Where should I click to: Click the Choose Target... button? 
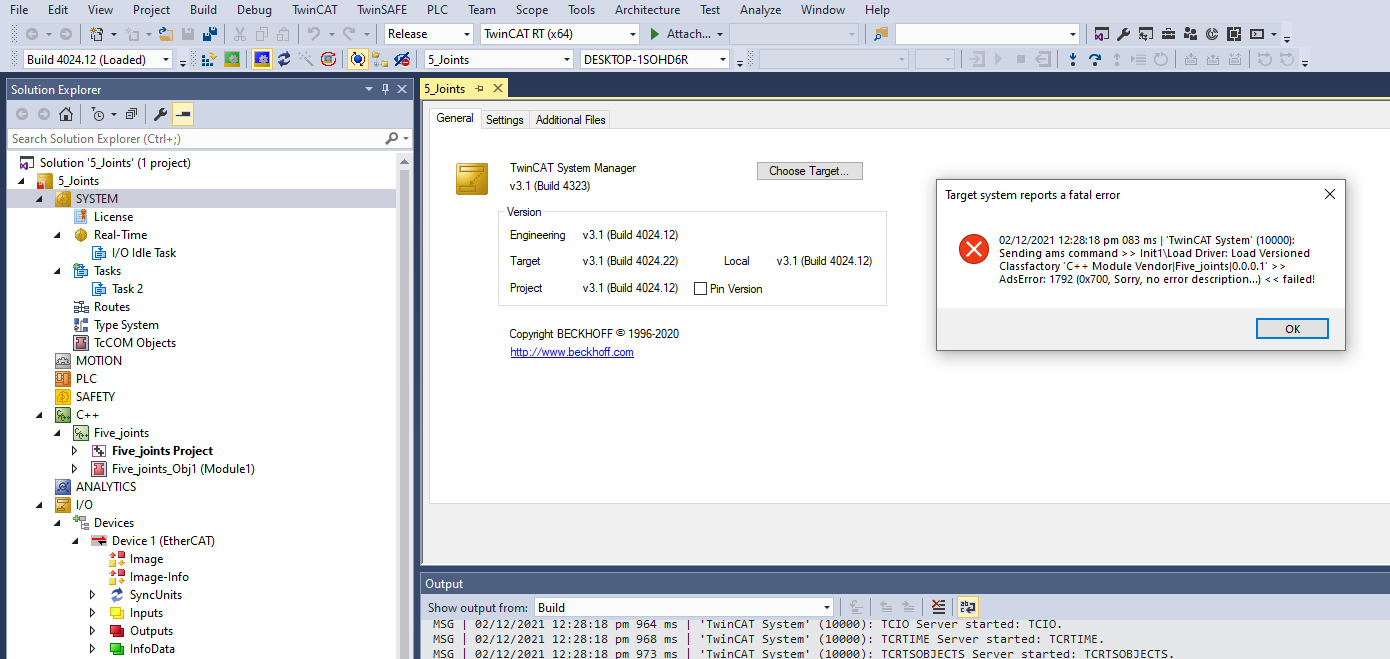click(x=809, y=171)
